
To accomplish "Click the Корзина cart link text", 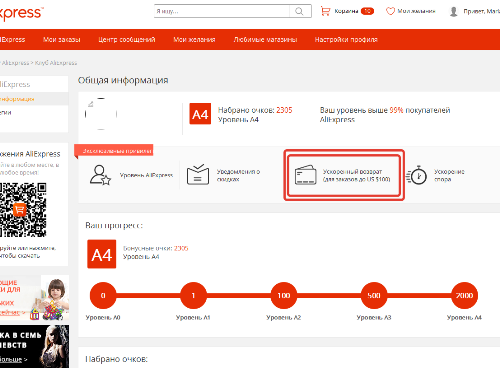I will (346, 11).
